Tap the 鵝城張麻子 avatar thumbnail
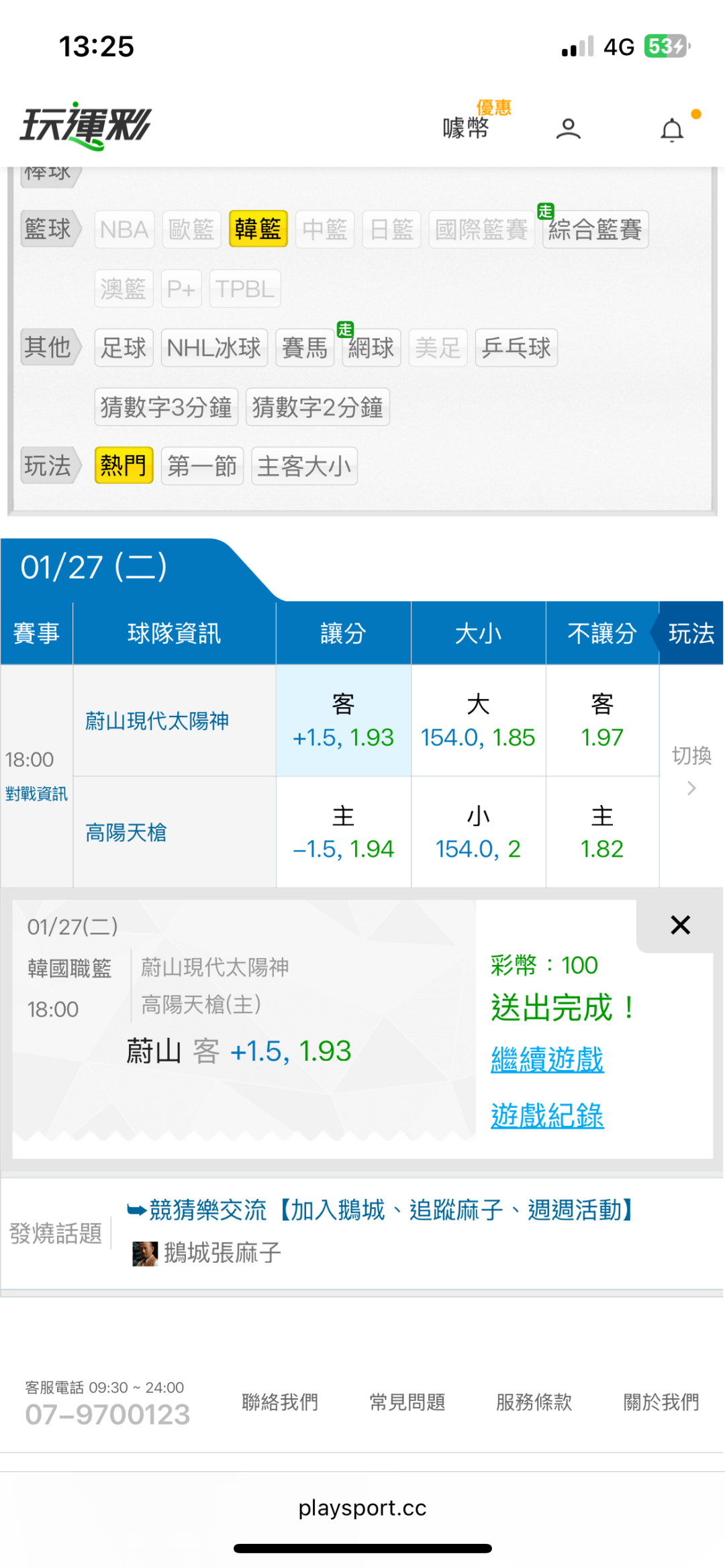 tap(145, 1253)
